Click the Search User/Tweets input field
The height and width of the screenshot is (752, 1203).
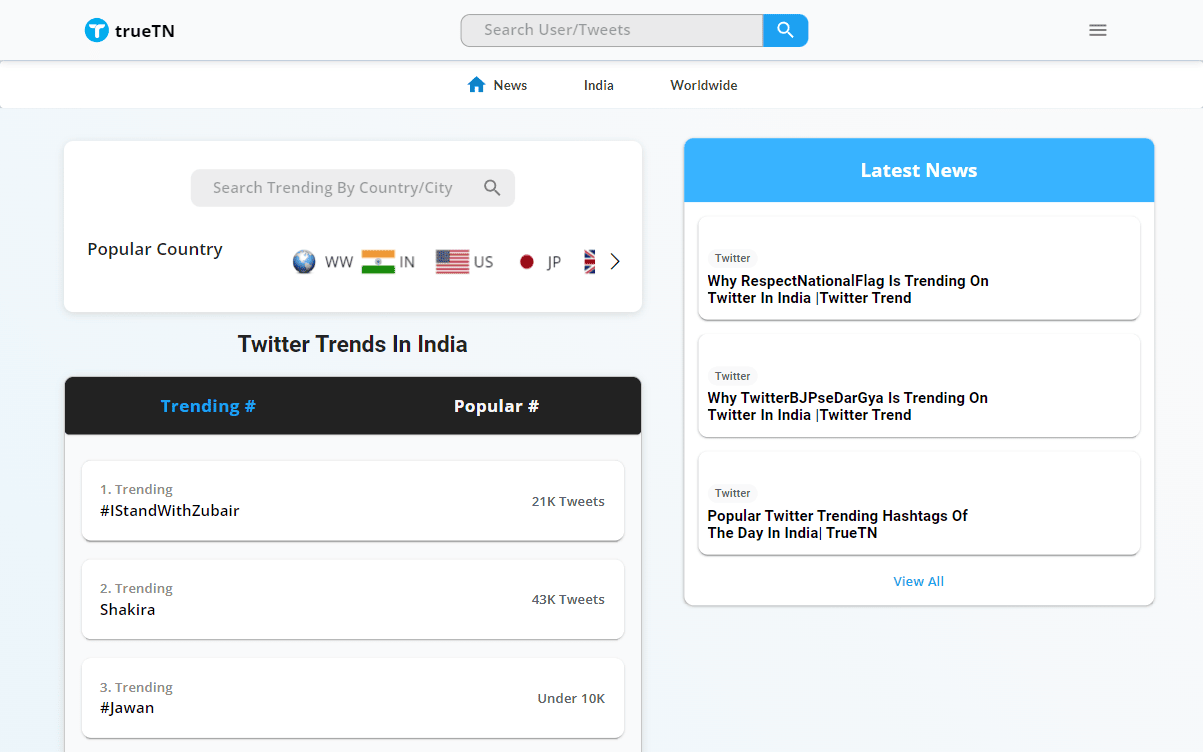[611, 30]
